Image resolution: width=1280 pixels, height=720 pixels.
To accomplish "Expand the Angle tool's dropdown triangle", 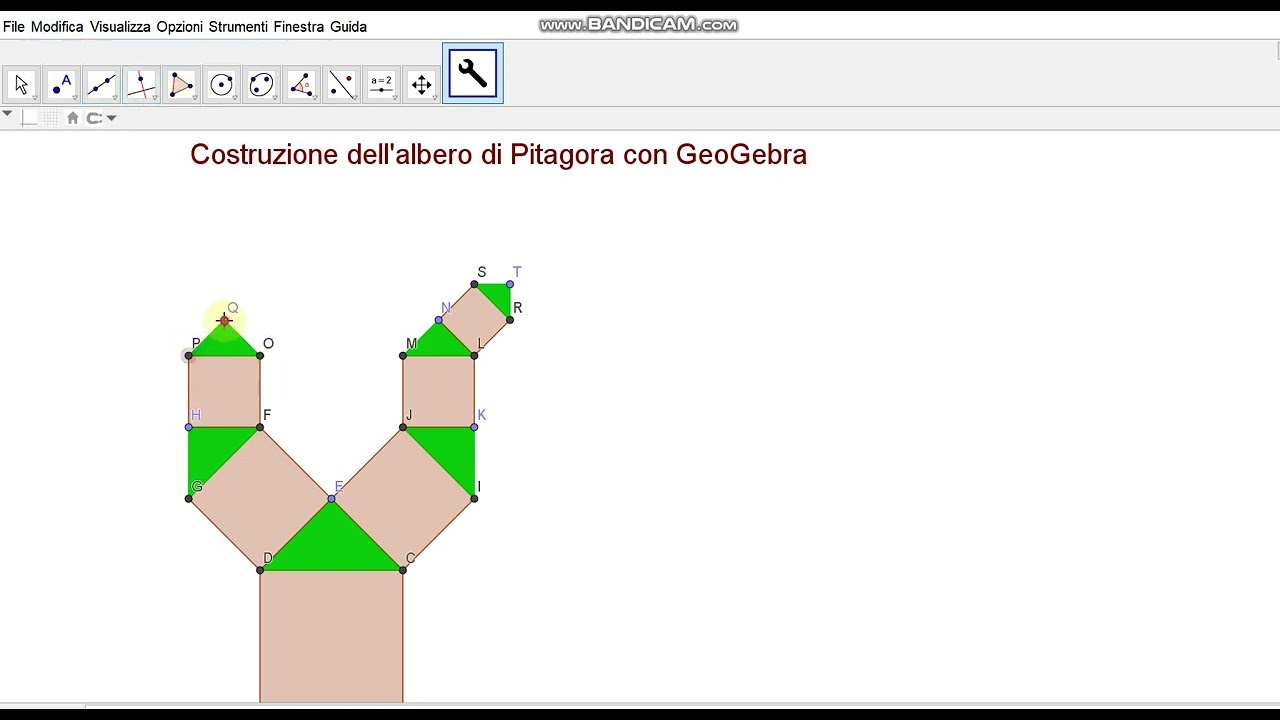I will (314, 98).
